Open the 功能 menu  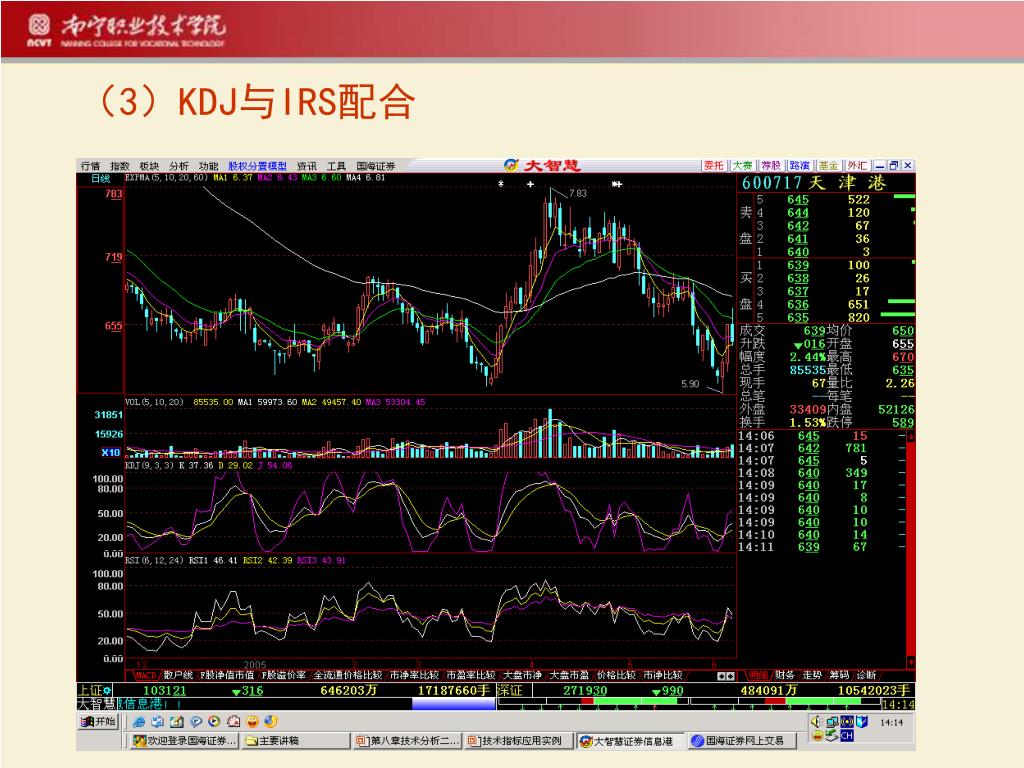tap(208, 166)
